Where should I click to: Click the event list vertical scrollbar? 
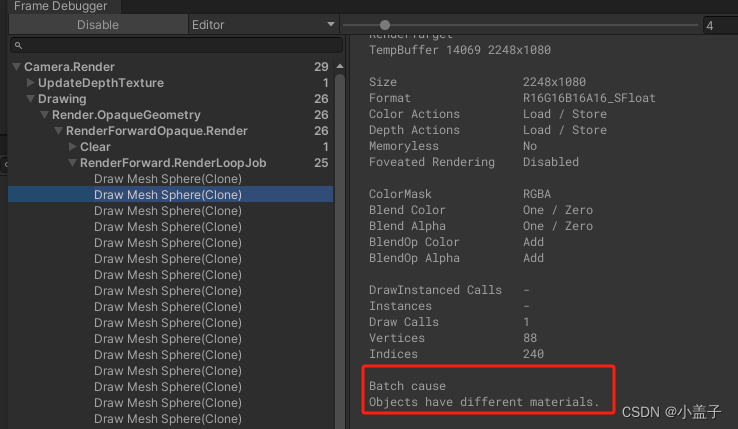(340, 250)
